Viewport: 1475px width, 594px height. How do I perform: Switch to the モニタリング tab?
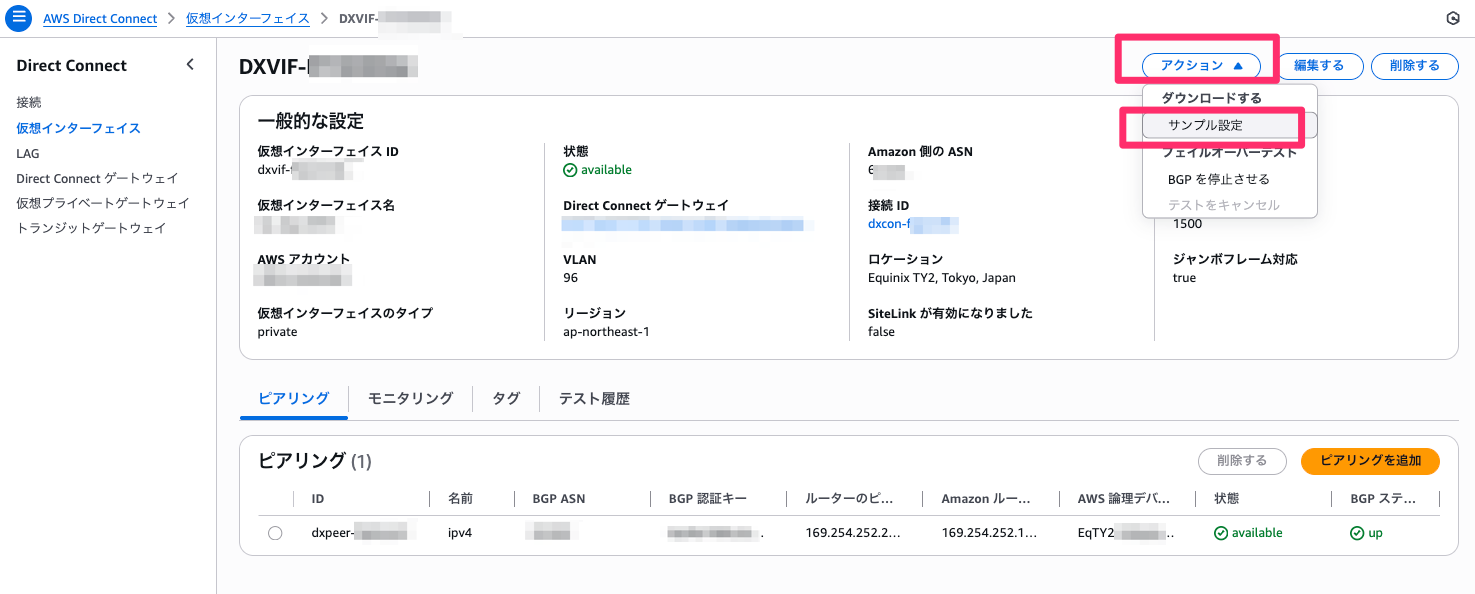410,398
